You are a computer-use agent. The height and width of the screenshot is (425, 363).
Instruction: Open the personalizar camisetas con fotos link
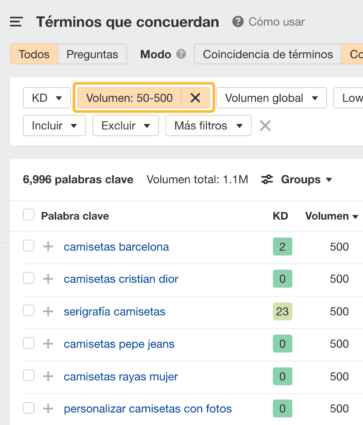point(147,408)
